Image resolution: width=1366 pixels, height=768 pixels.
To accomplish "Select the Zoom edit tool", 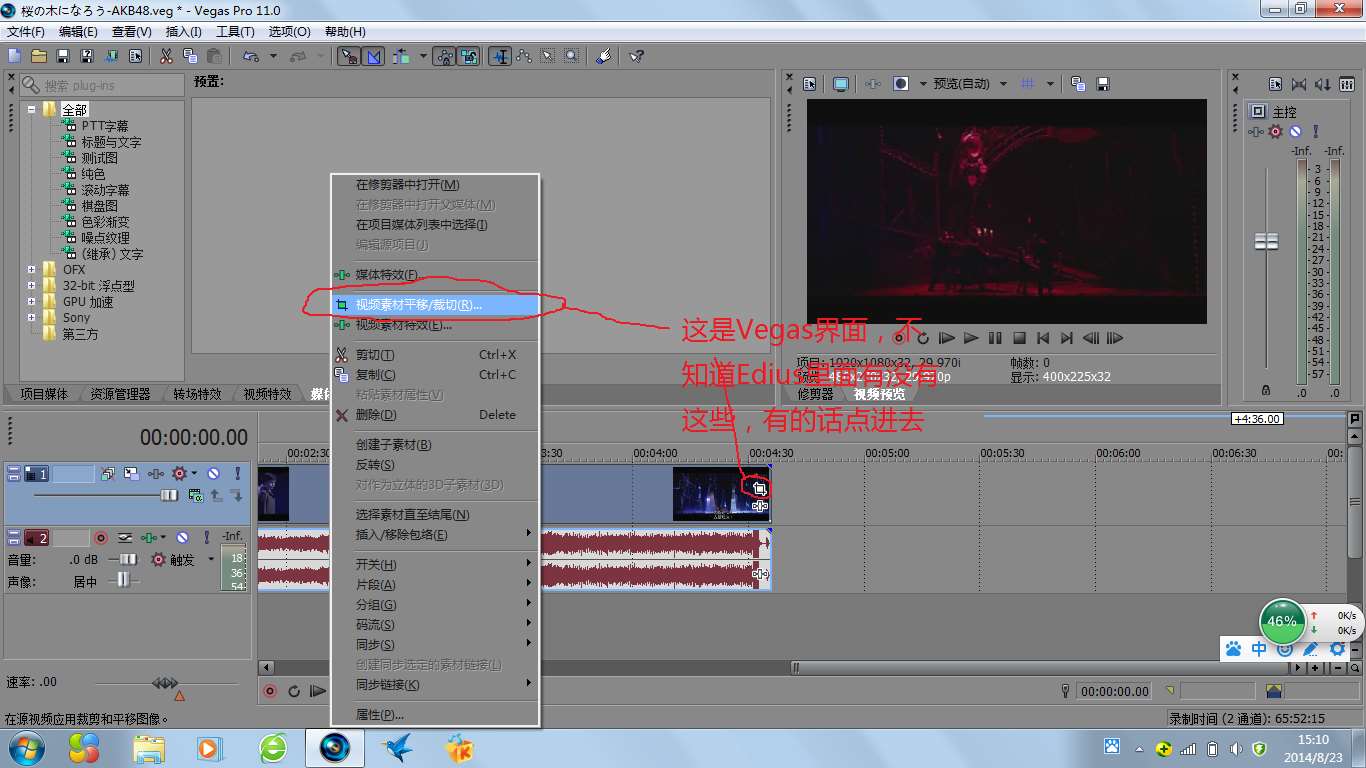I will [x=571, y=56].
